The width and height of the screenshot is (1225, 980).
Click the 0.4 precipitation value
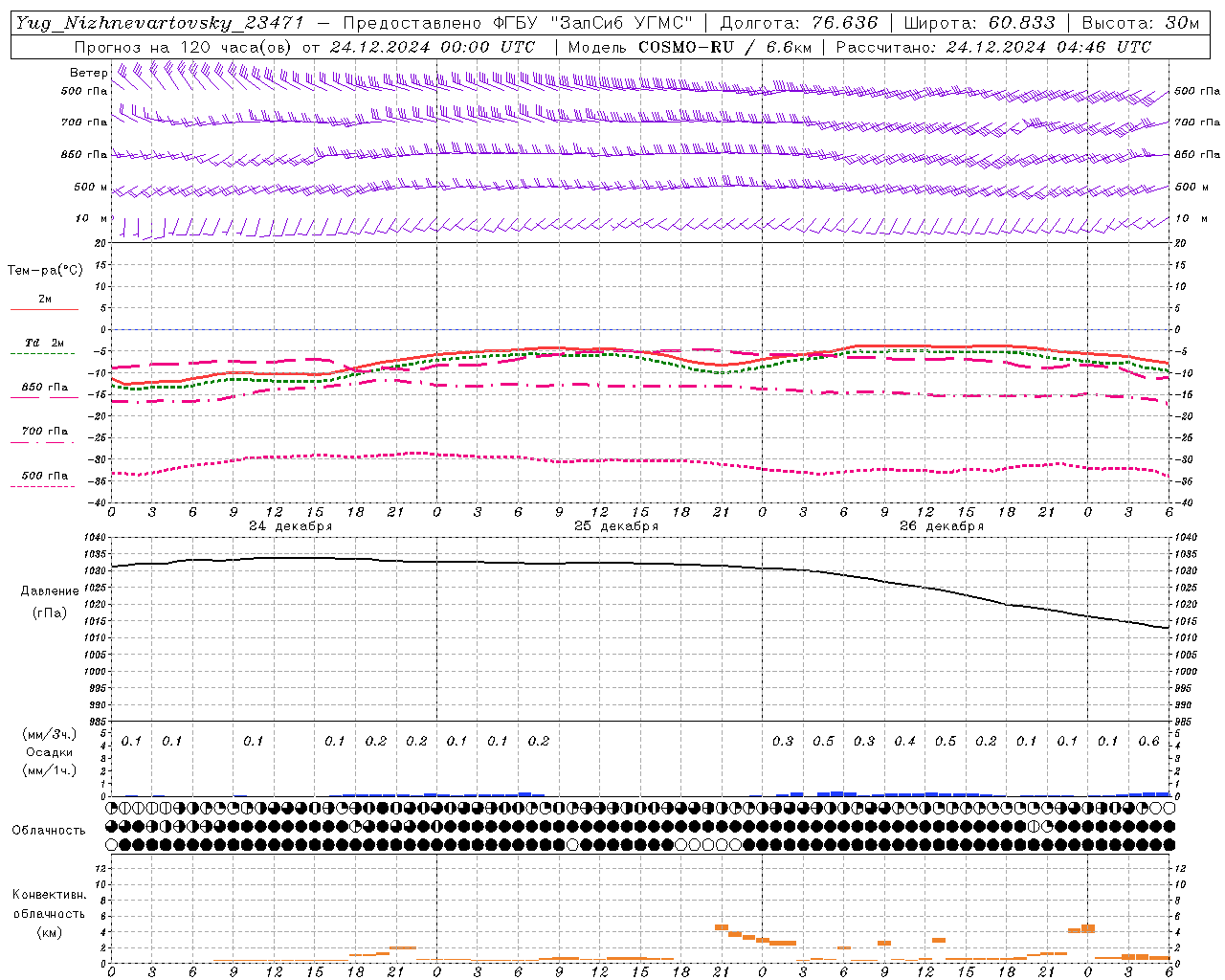pyautogui.click(x=904, y=742)
